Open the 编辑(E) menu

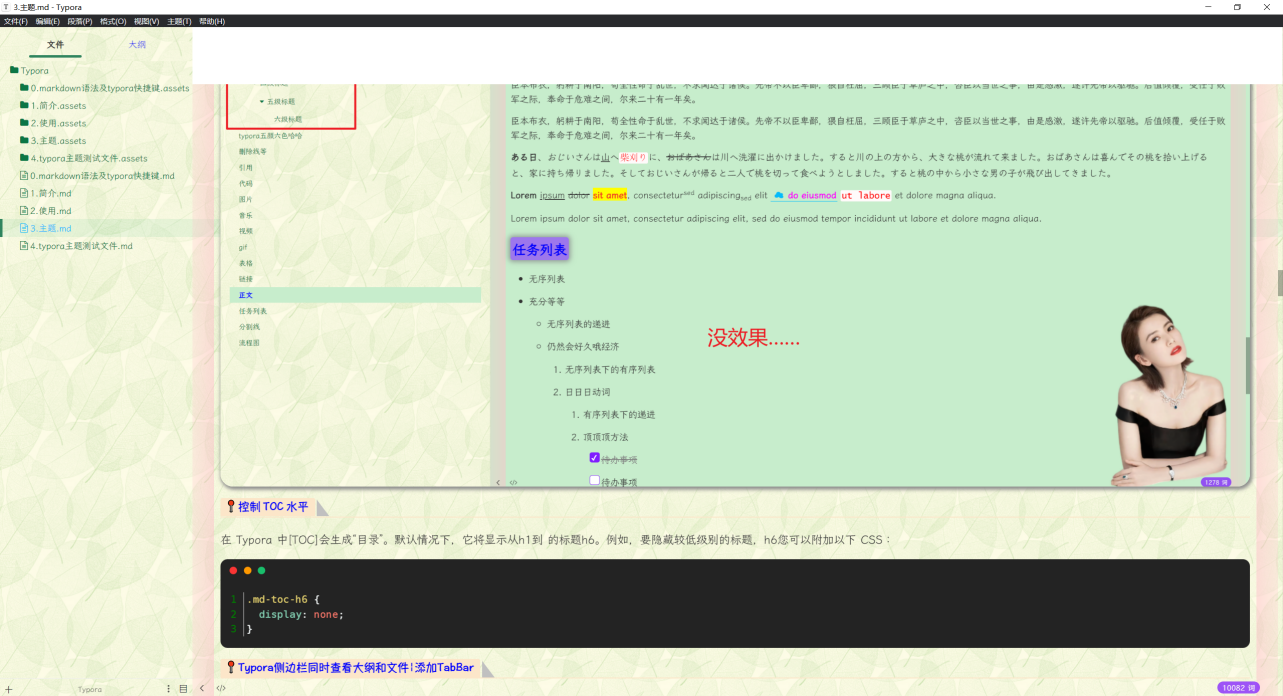pos(47,21)
